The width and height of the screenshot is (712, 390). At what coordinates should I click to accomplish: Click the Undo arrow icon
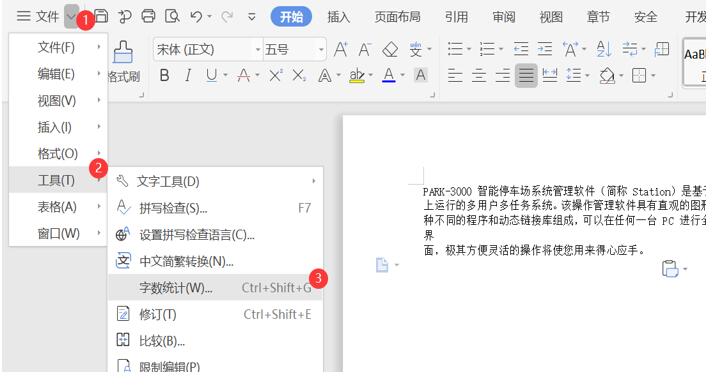[x=196, y=16]
